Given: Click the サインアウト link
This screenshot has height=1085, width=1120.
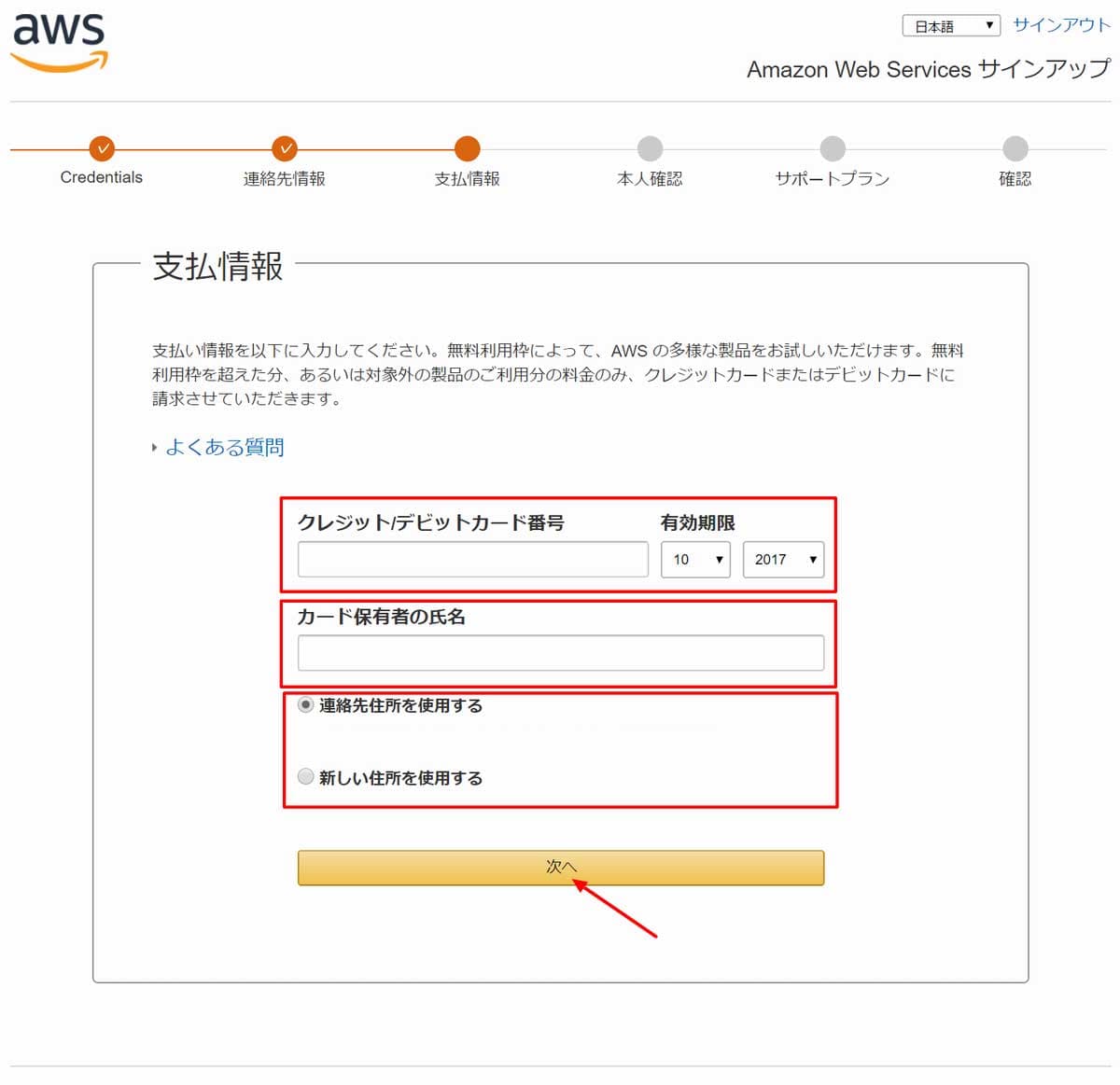Looking at the screenshot, I should coord(1059,25).
